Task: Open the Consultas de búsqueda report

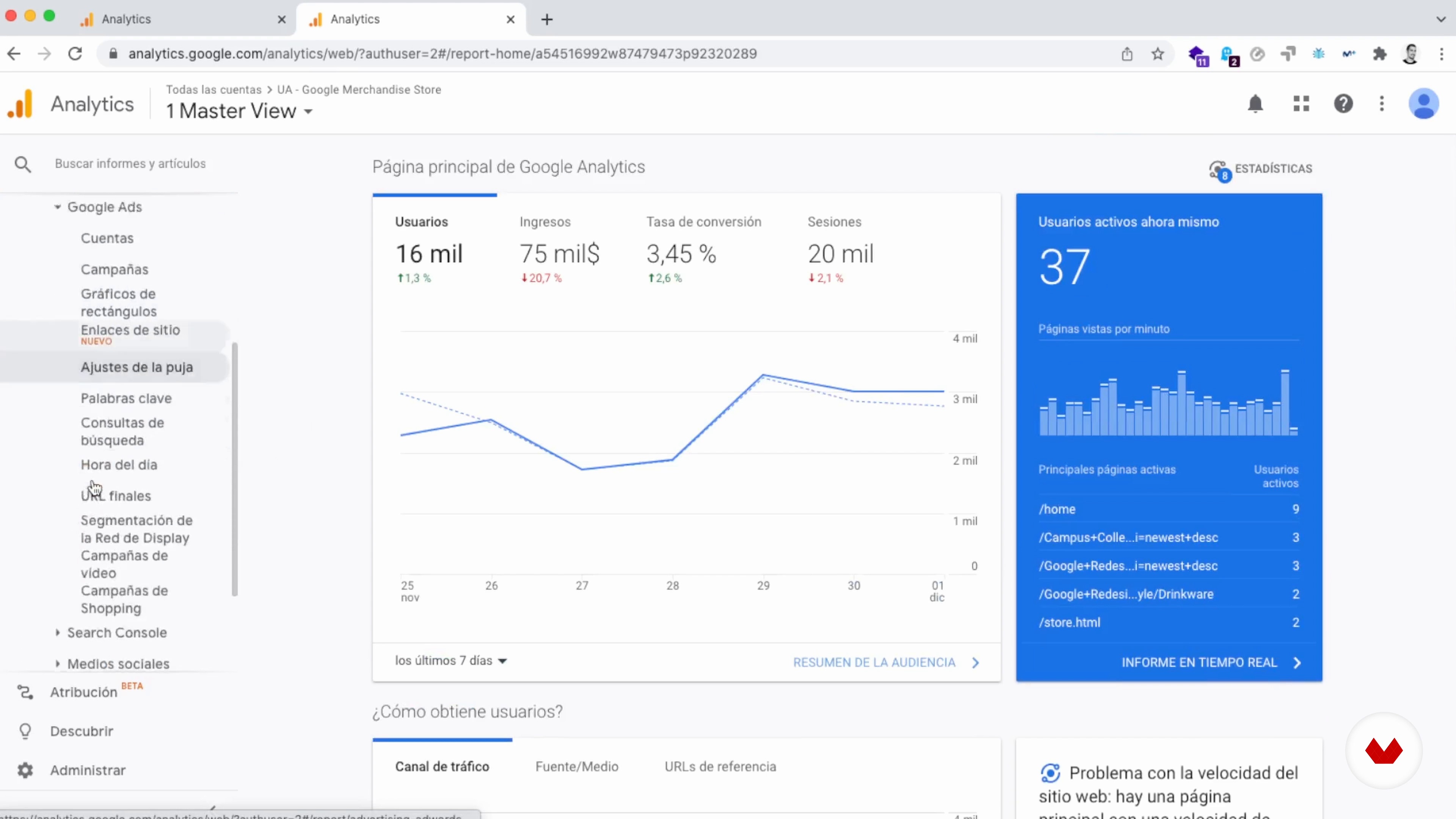Action: click(122, 431)
